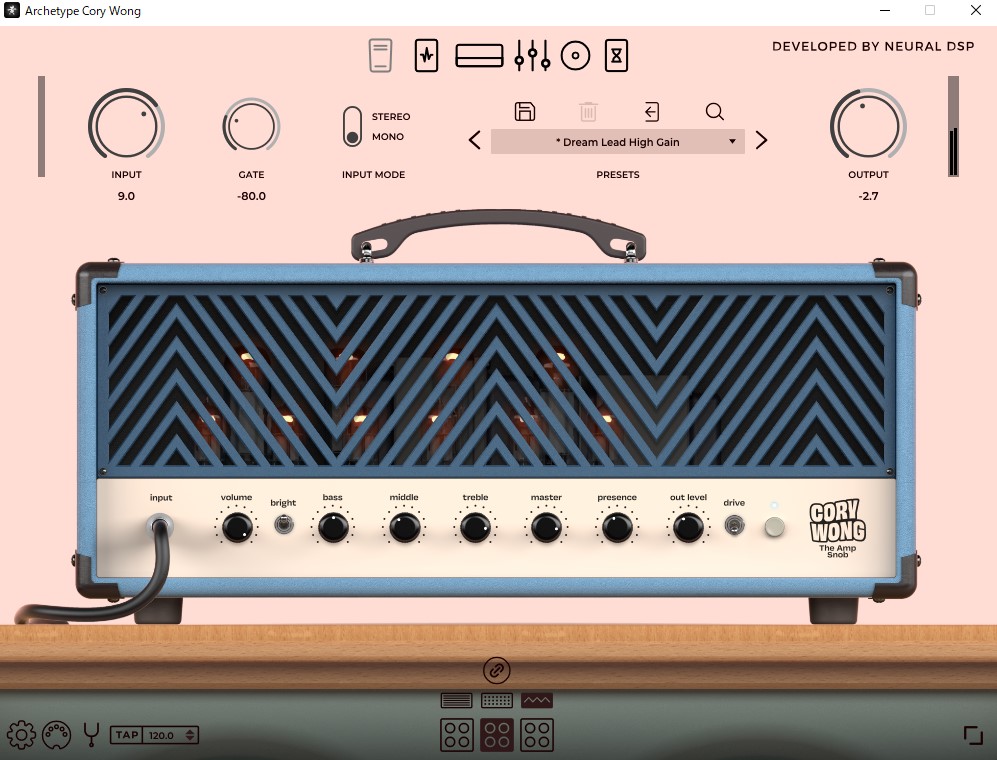Search presets with the magnifier icon
Image resolution: width=997 pixels, height=760 pixels.
715,111
